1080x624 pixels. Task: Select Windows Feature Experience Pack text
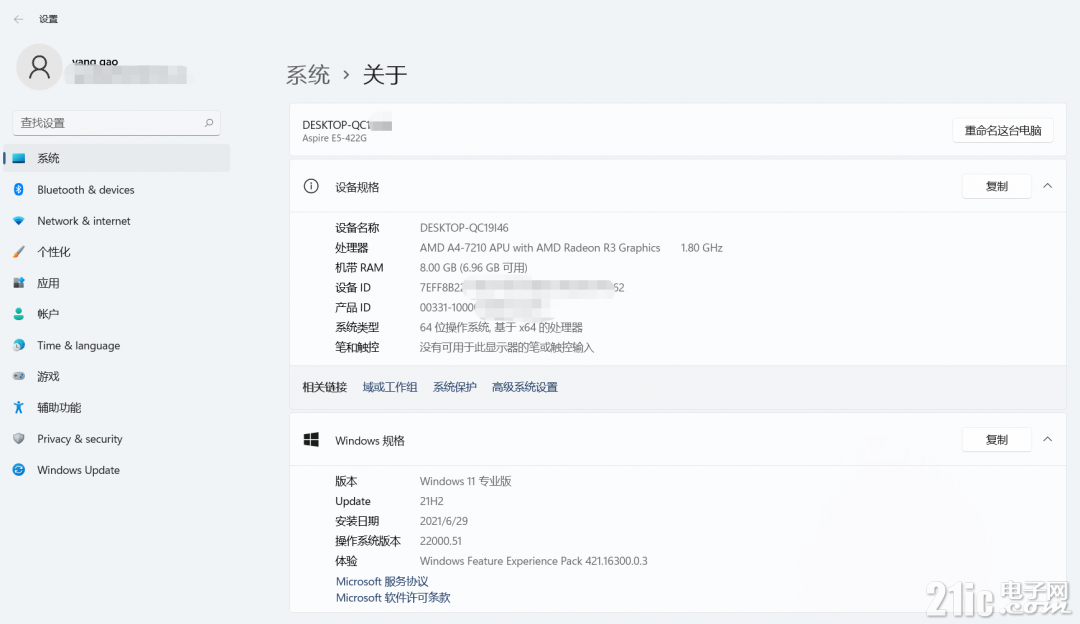(534, 561)
